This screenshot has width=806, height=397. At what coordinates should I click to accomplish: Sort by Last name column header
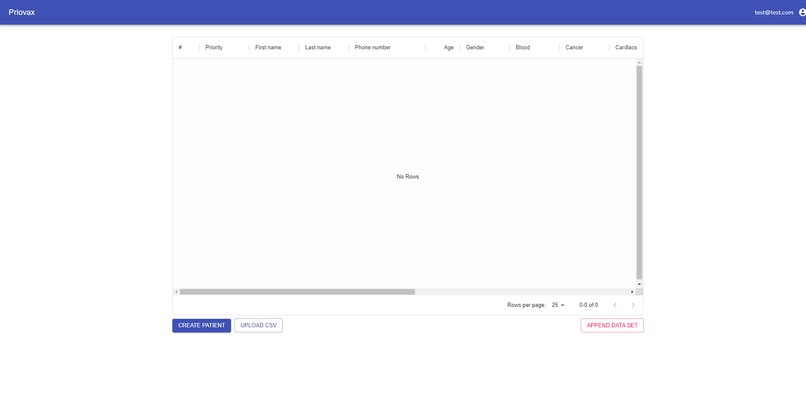(x=318, y=47)
